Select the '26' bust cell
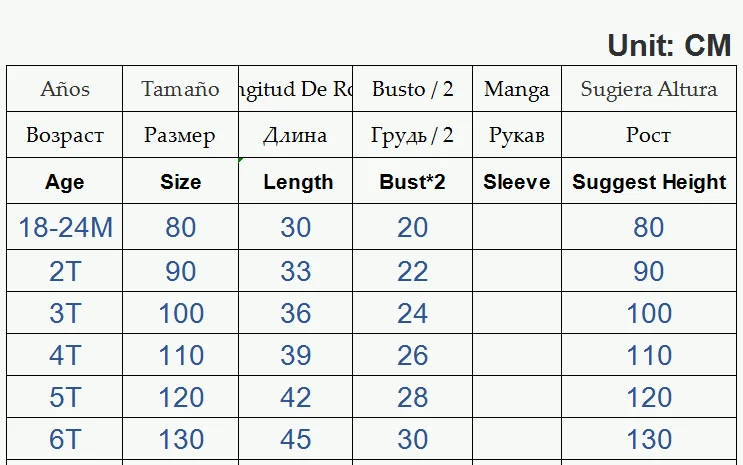This screenshot has width=743, height=465. tap(412, 355)
